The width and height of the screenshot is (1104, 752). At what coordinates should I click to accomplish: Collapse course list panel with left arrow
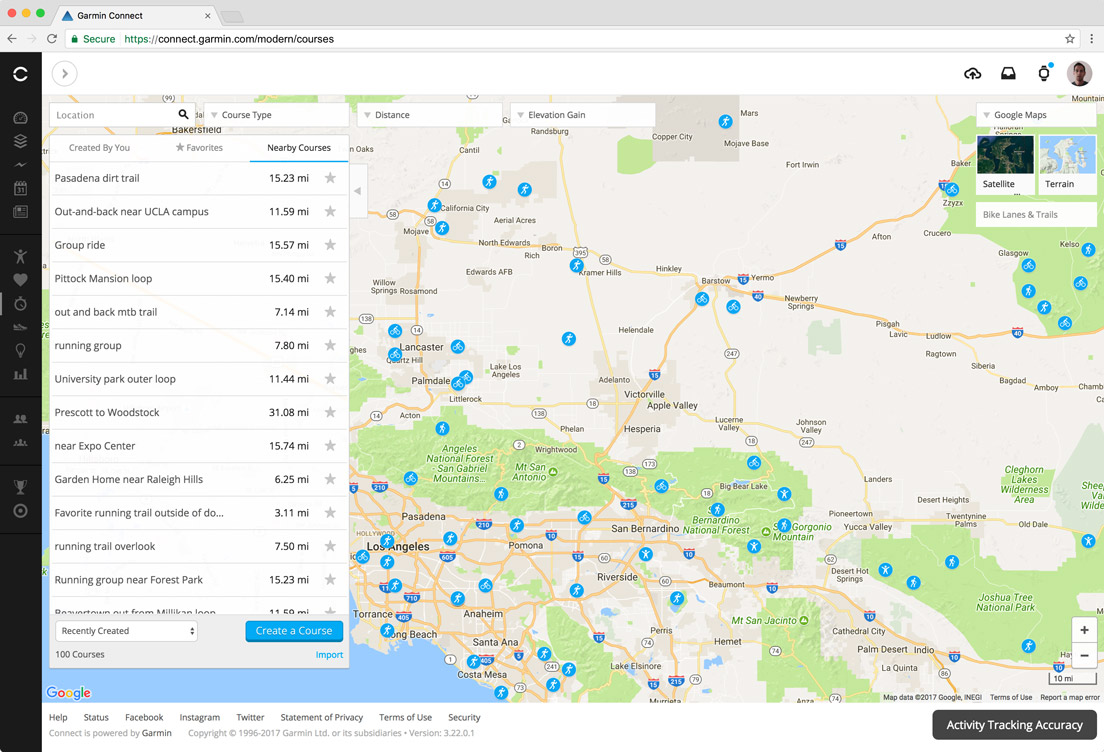pos(358,191)
